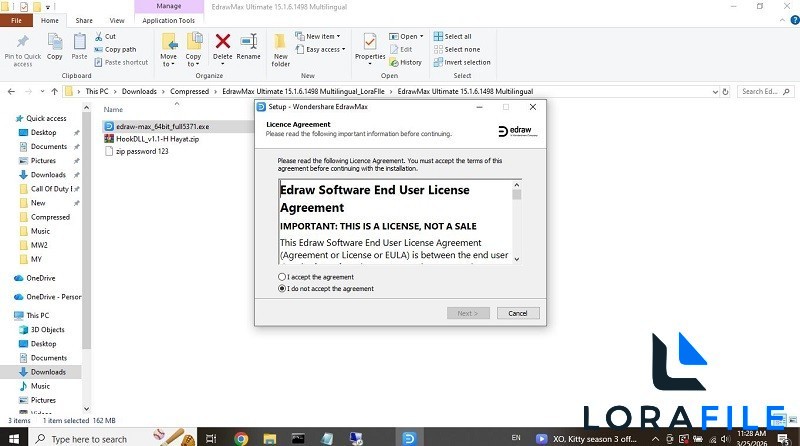Open the New item dropdown
The image size is (800, 446).
point(317,37)
